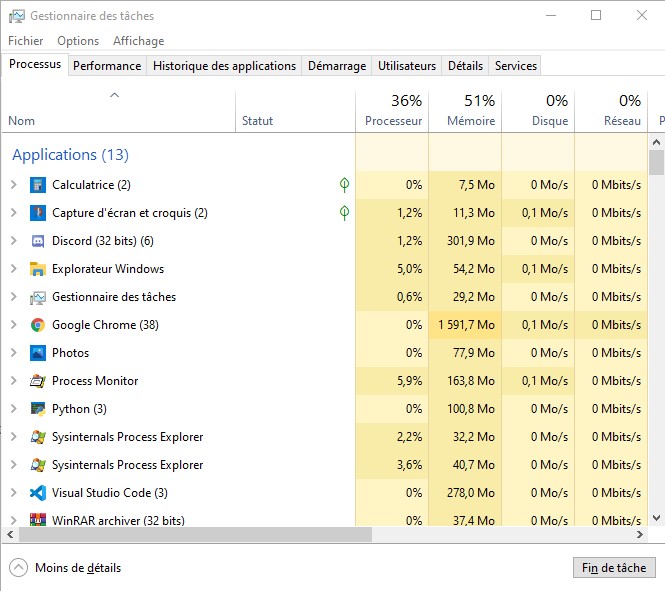The image size is (665, 591).
Task: Open the Options menu
Action: point(78,41)
